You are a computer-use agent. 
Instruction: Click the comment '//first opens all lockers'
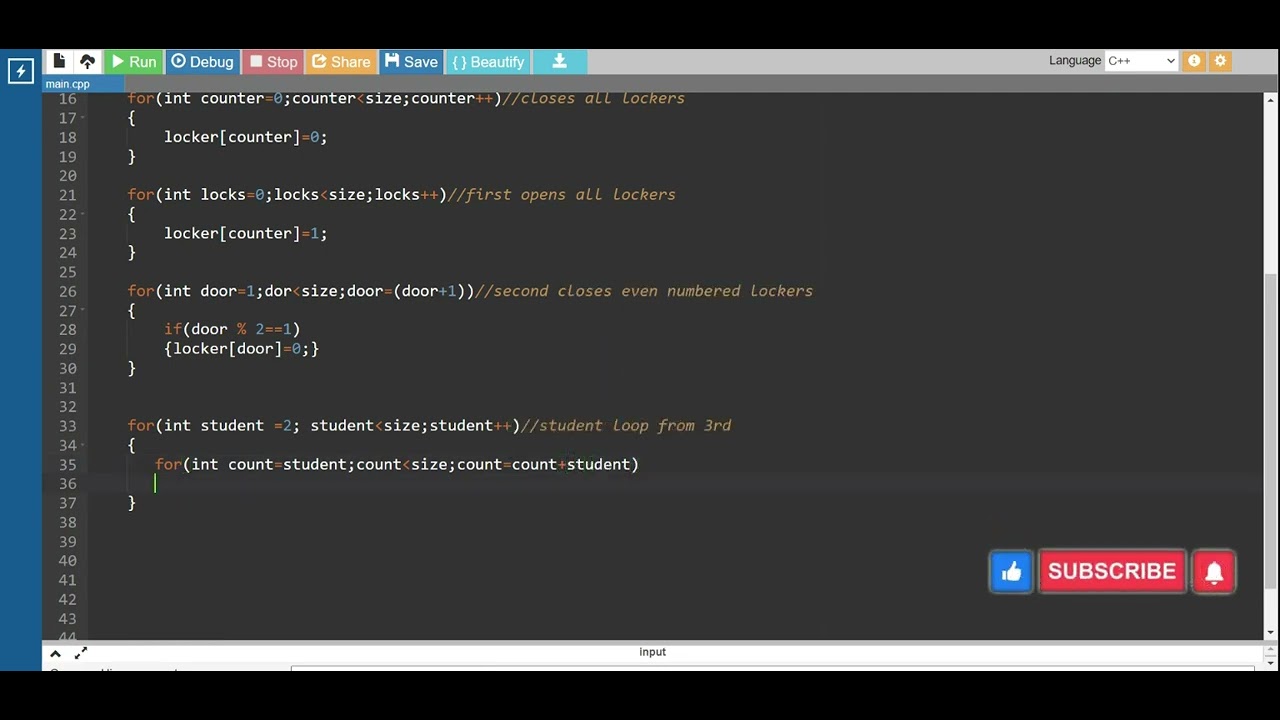tap(561, 194)
